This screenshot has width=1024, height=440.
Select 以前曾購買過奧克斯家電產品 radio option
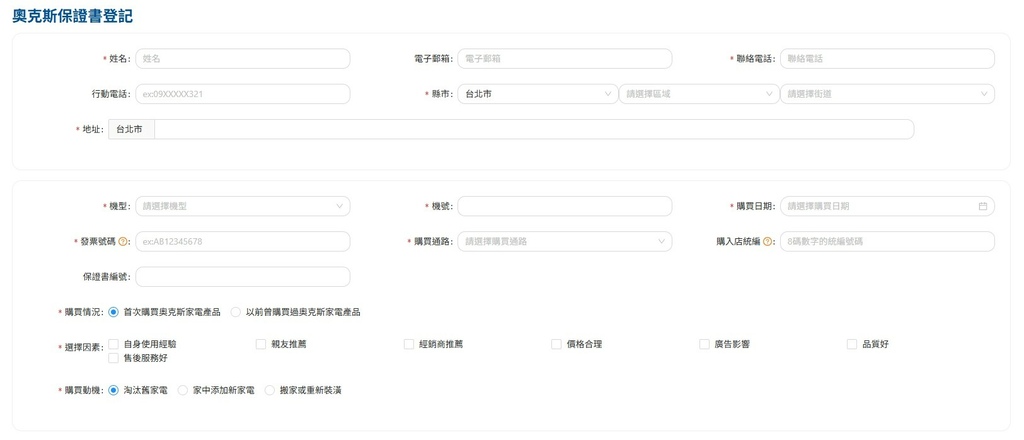[236, 312]
